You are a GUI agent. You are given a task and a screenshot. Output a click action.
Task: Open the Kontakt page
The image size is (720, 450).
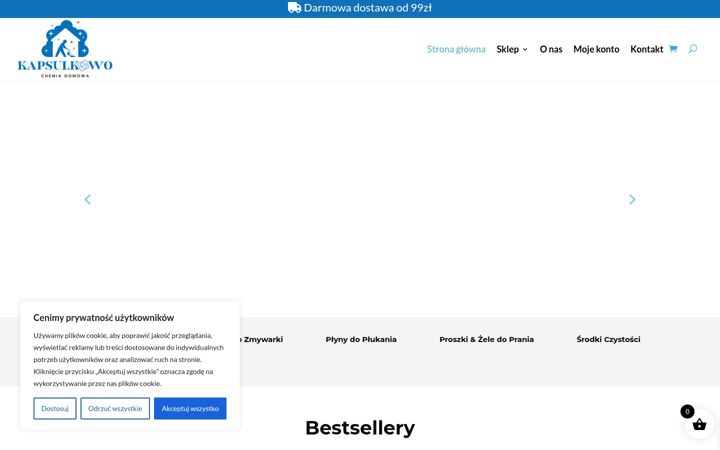647,49
